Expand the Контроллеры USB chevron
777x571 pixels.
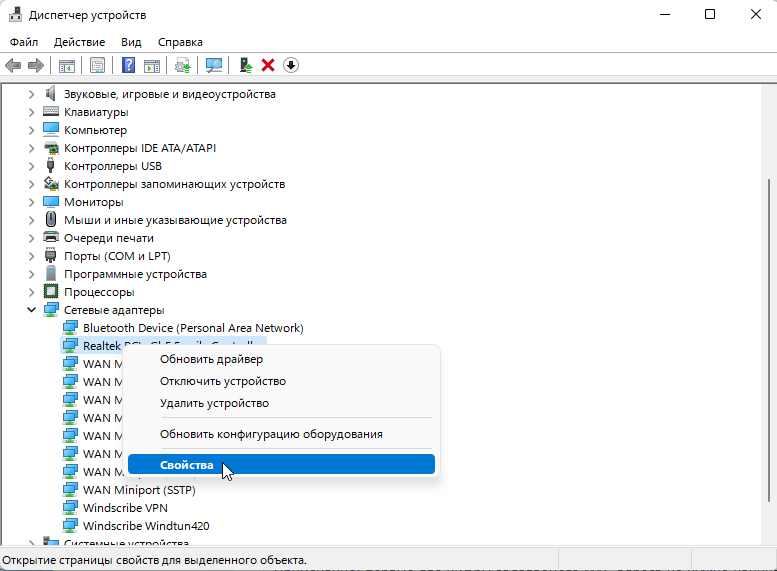pyautogui.click(x=31, y=166)
